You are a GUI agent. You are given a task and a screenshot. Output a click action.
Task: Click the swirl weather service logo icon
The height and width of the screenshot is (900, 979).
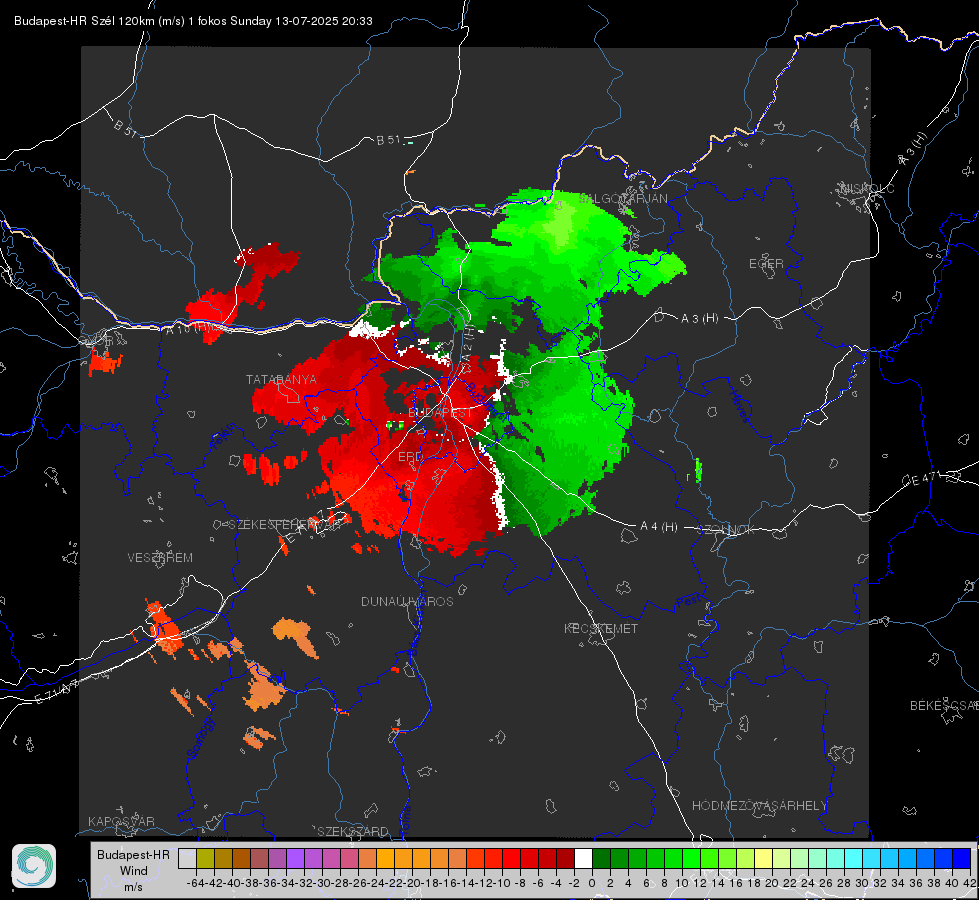[34, 866]
